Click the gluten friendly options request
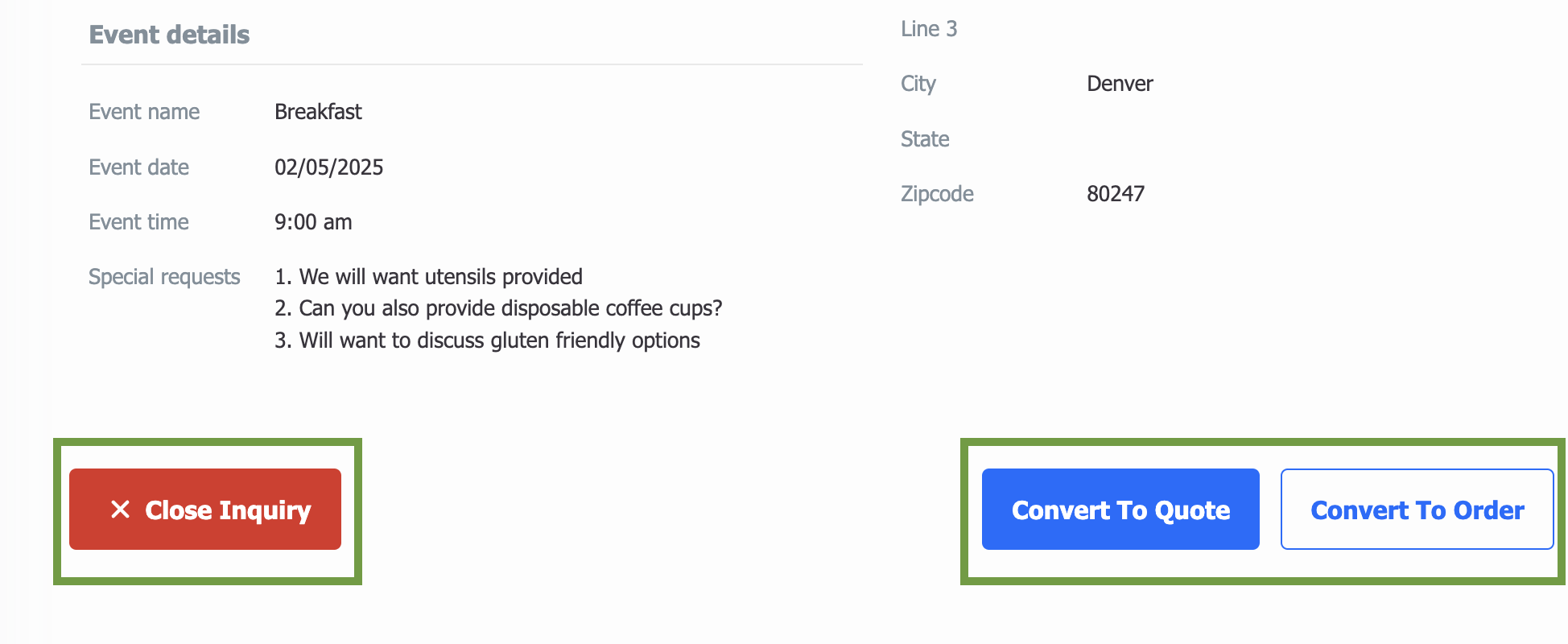This screenshot has height=644, width=1568. click(x=487, y=341)
